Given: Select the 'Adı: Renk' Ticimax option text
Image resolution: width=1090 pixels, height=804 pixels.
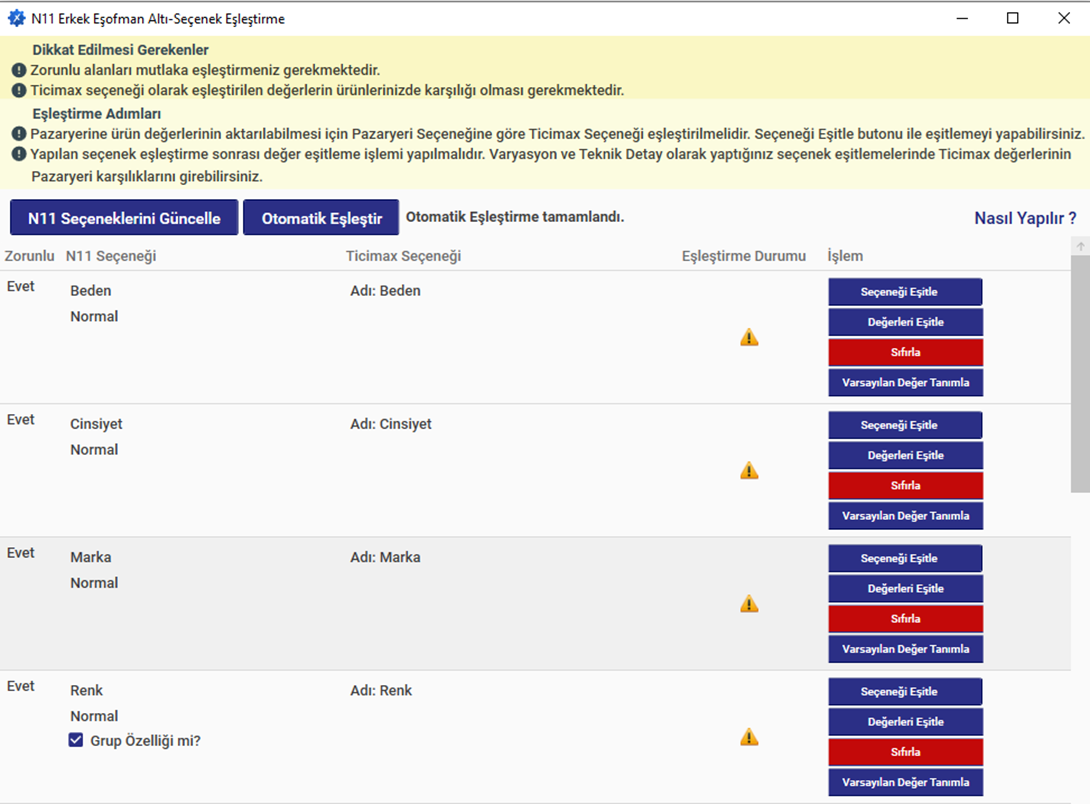Looking at the screenshot, I should 381,691.
